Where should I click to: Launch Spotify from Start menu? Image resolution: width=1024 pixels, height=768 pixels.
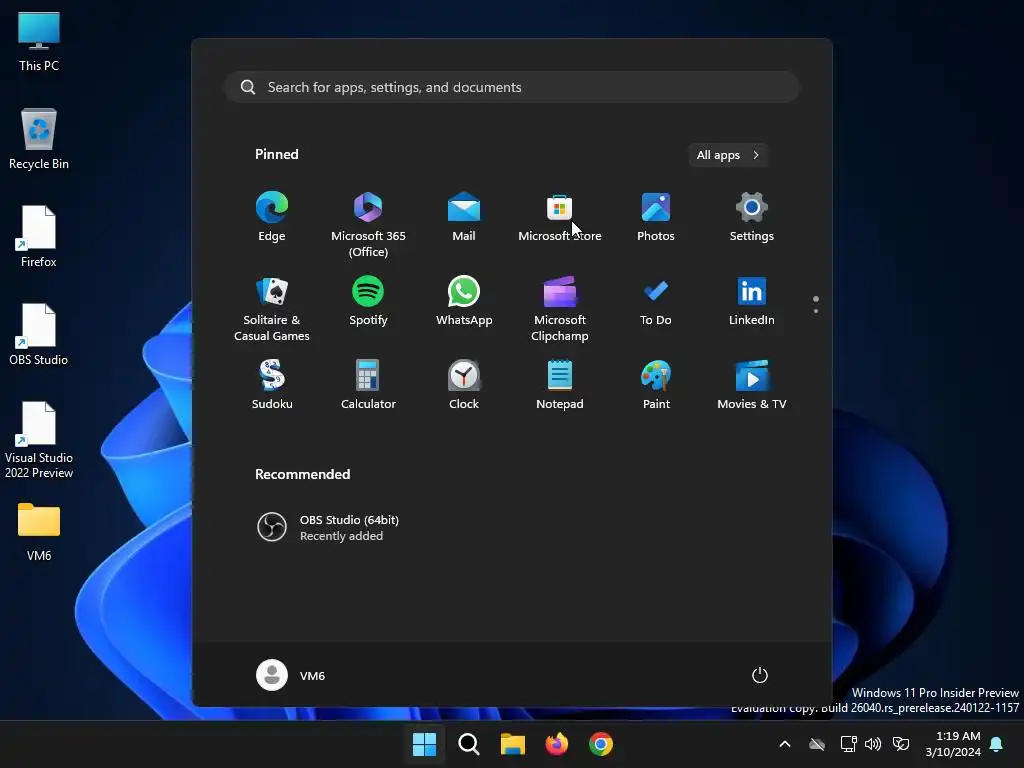(368, 301)
